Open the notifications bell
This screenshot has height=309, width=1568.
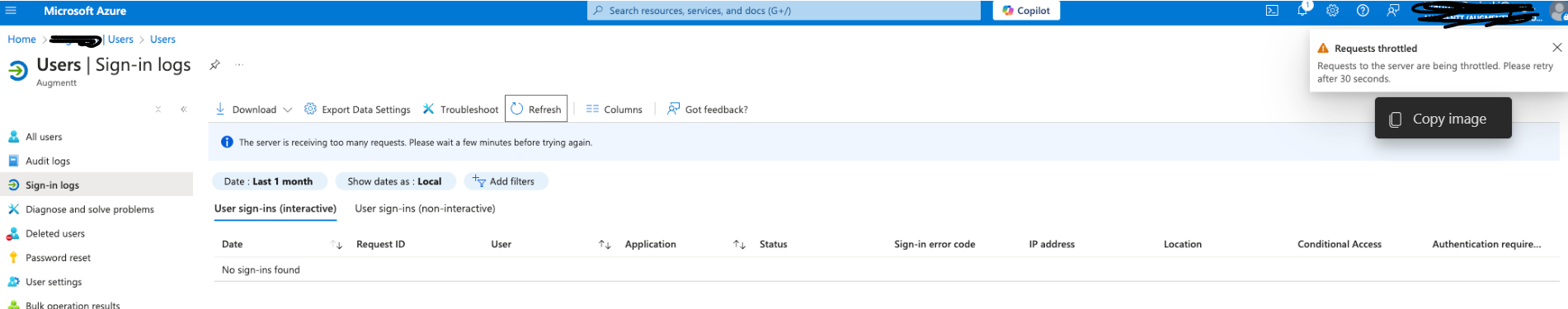pos(1302,10)
